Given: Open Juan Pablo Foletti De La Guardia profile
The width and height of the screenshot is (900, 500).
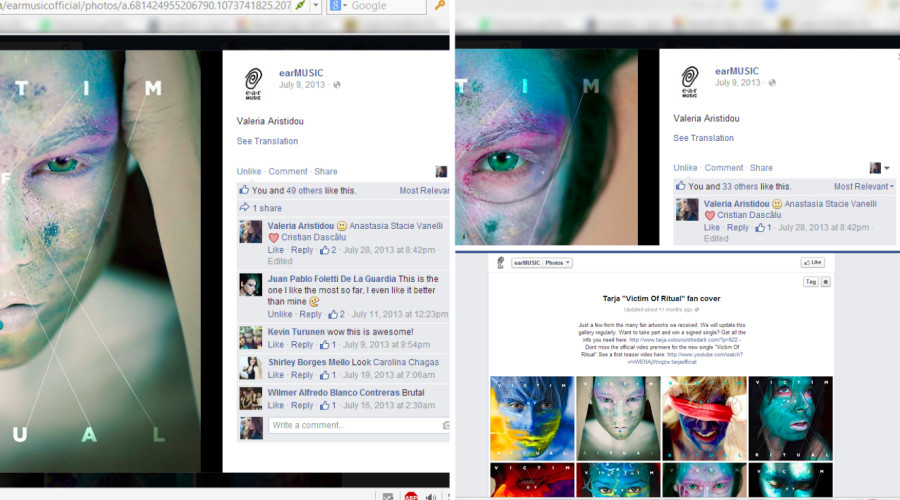Looking at the screenshot, I should pyautogui.click(x=332, y=278).
